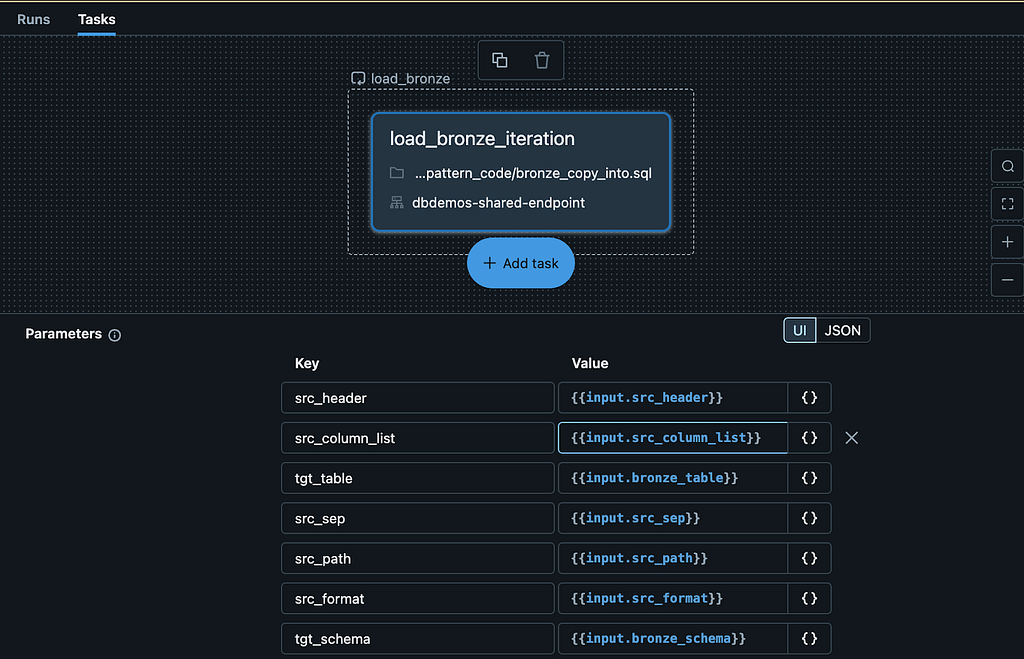The image size is (1024, 659).
Task: Clone the selected task with copy icon
Action: click(500, 60)
